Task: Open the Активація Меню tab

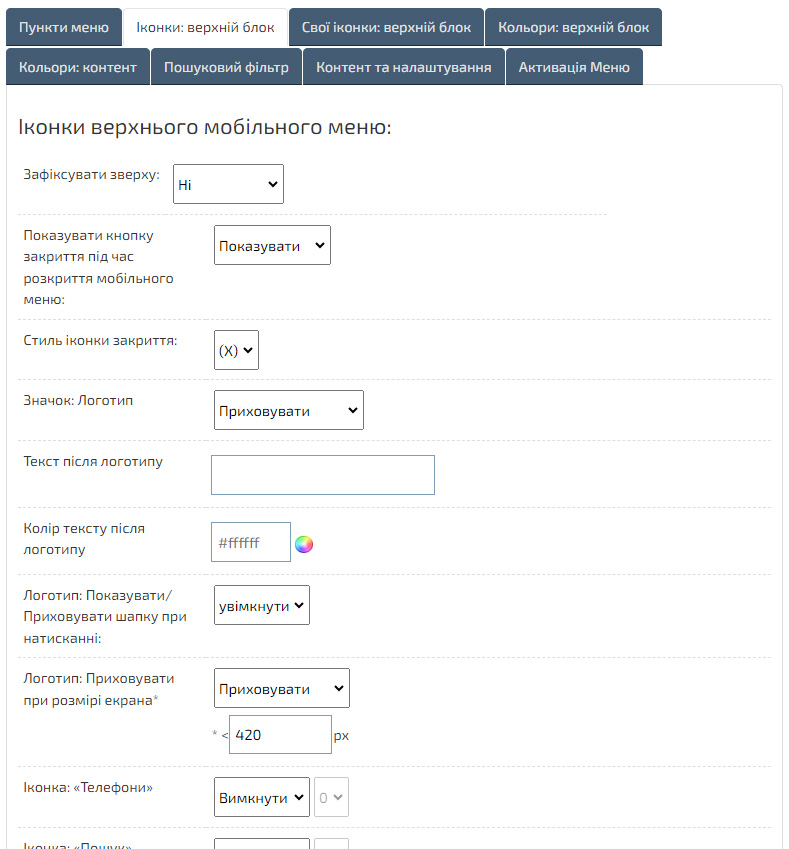Action: (574, 67)
